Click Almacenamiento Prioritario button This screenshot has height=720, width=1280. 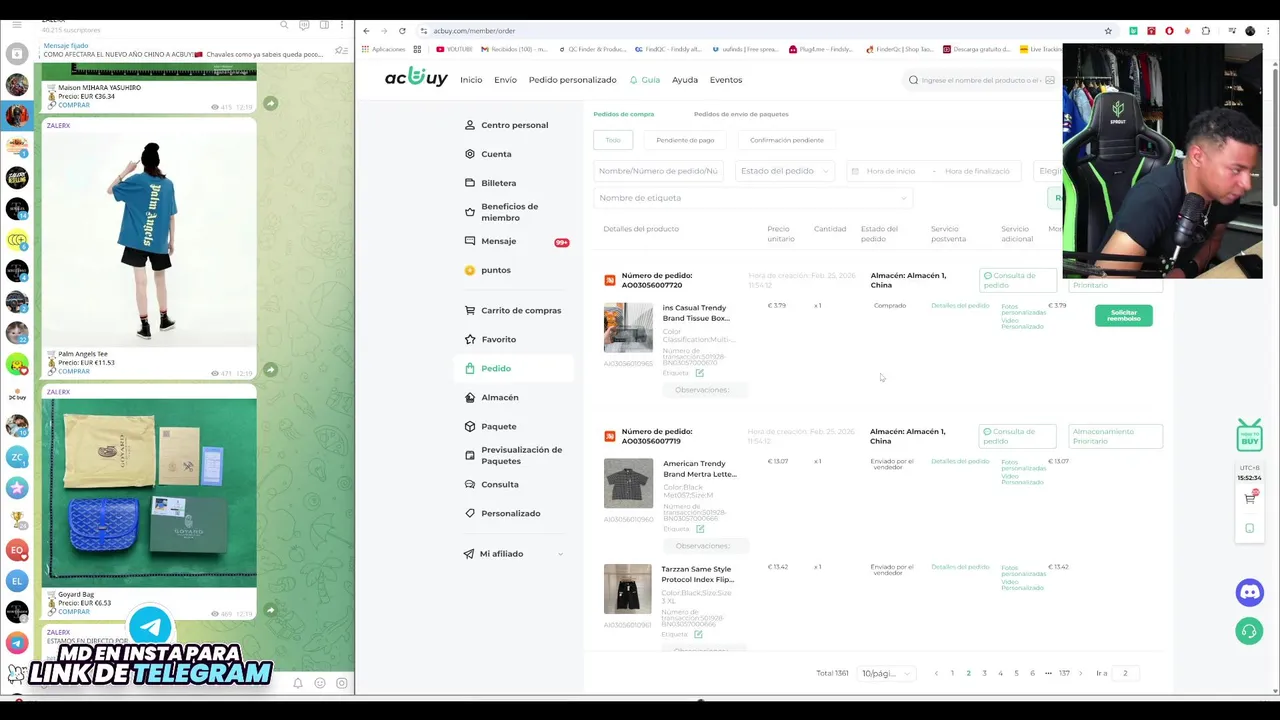[1115, 436]
